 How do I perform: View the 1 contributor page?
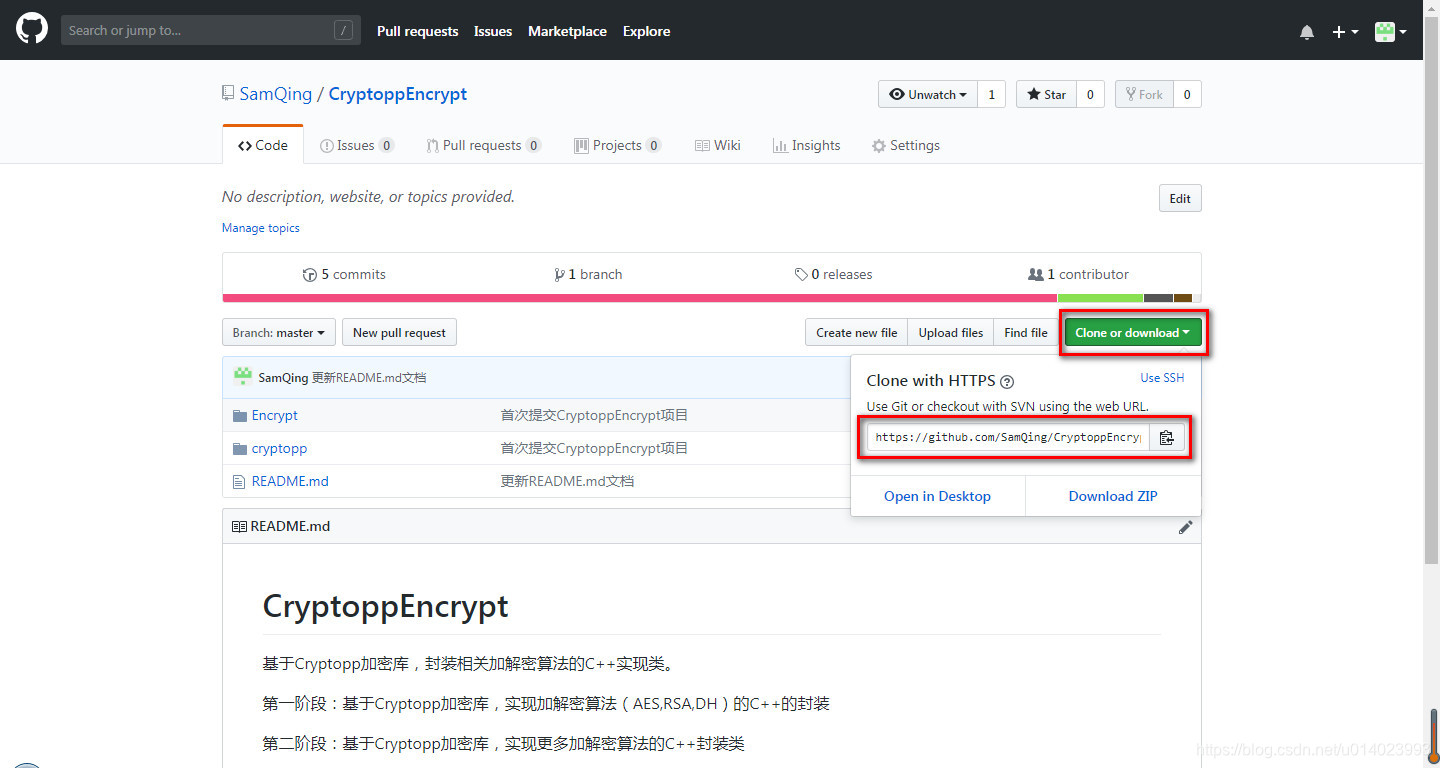pyautogui.click(x=1078, y=274)
